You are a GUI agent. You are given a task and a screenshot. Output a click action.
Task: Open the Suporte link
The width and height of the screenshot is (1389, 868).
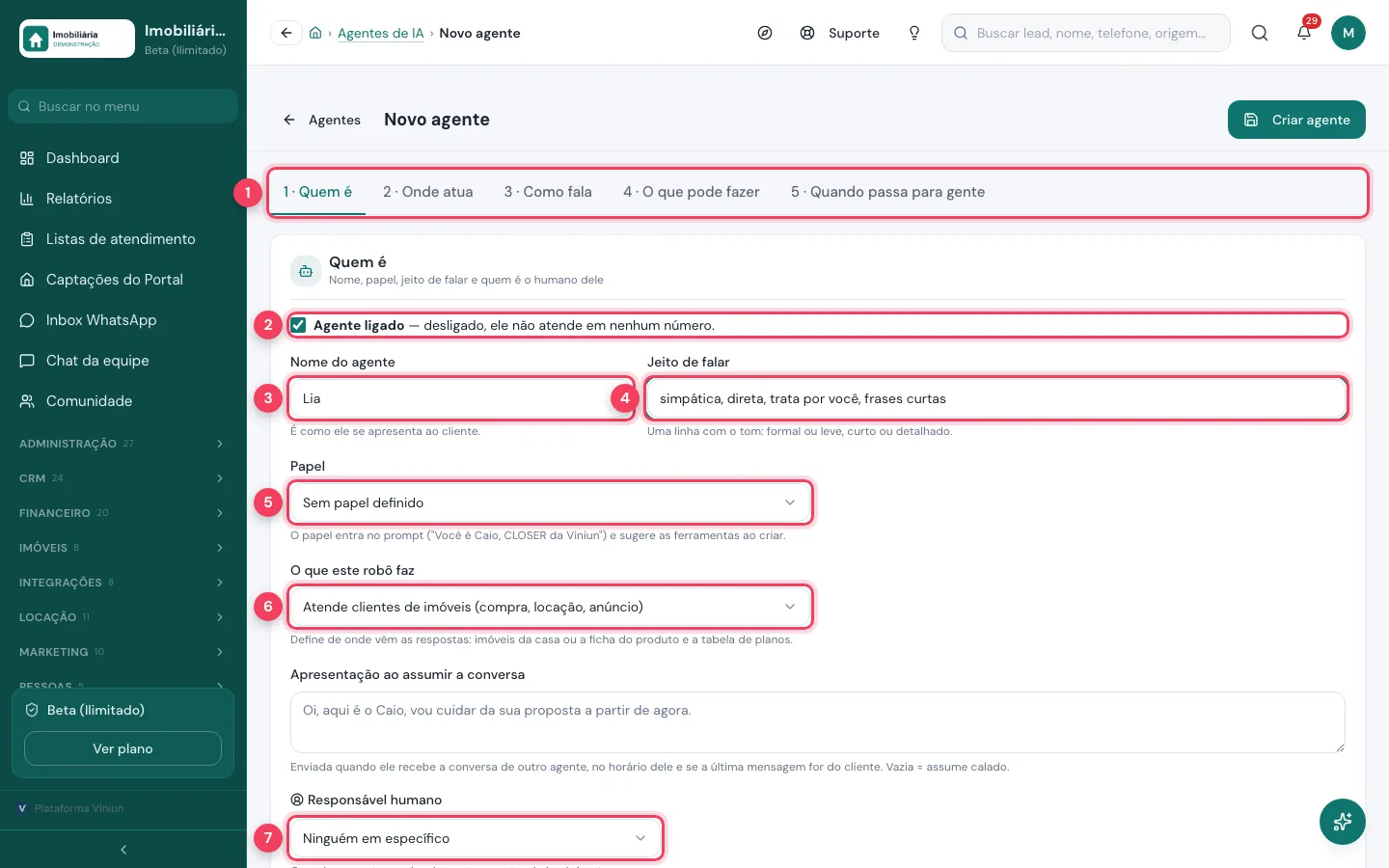(840, 33)
